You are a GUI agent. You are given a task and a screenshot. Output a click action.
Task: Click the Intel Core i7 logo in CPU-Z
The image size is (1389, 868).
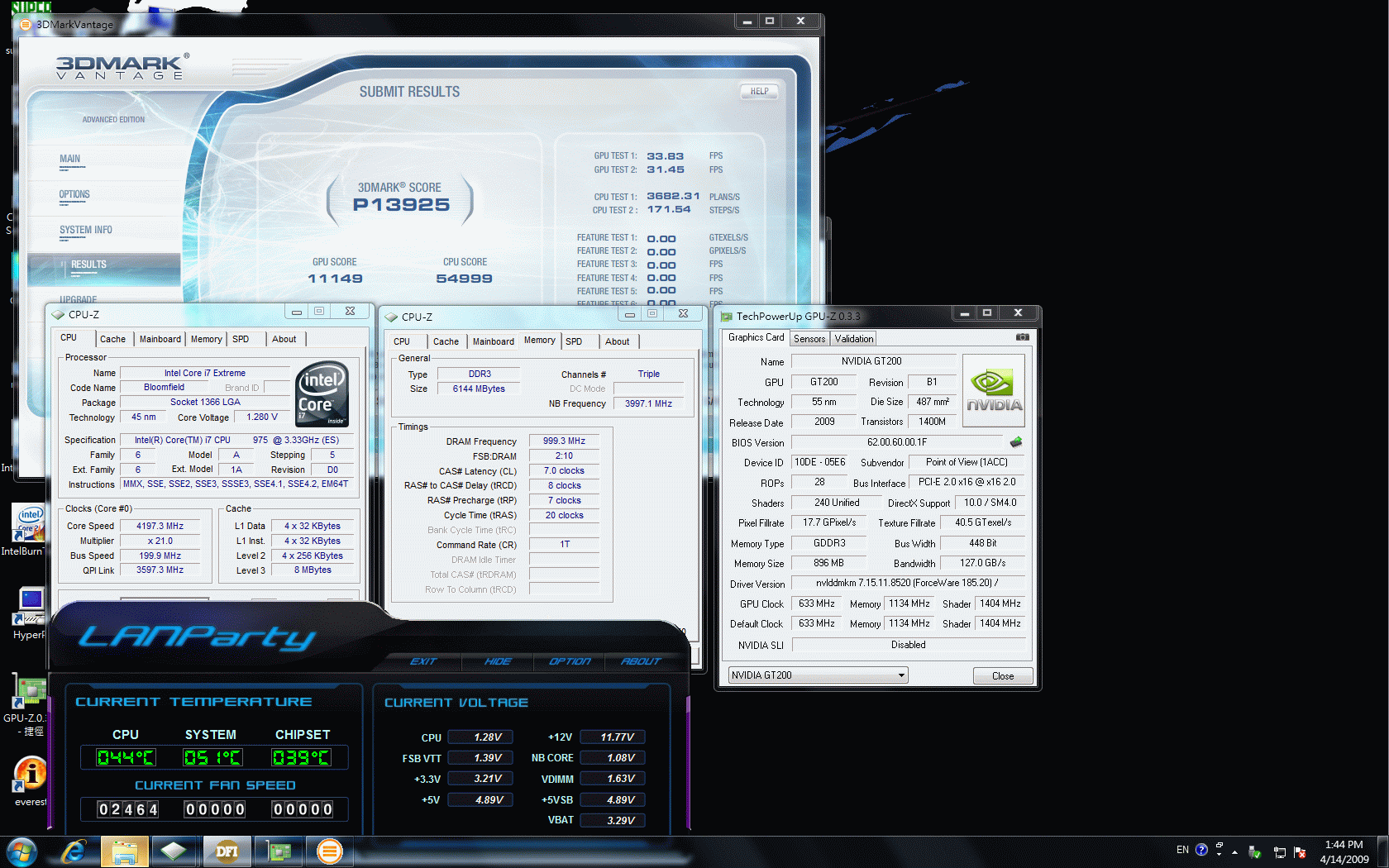coord(322,393)
